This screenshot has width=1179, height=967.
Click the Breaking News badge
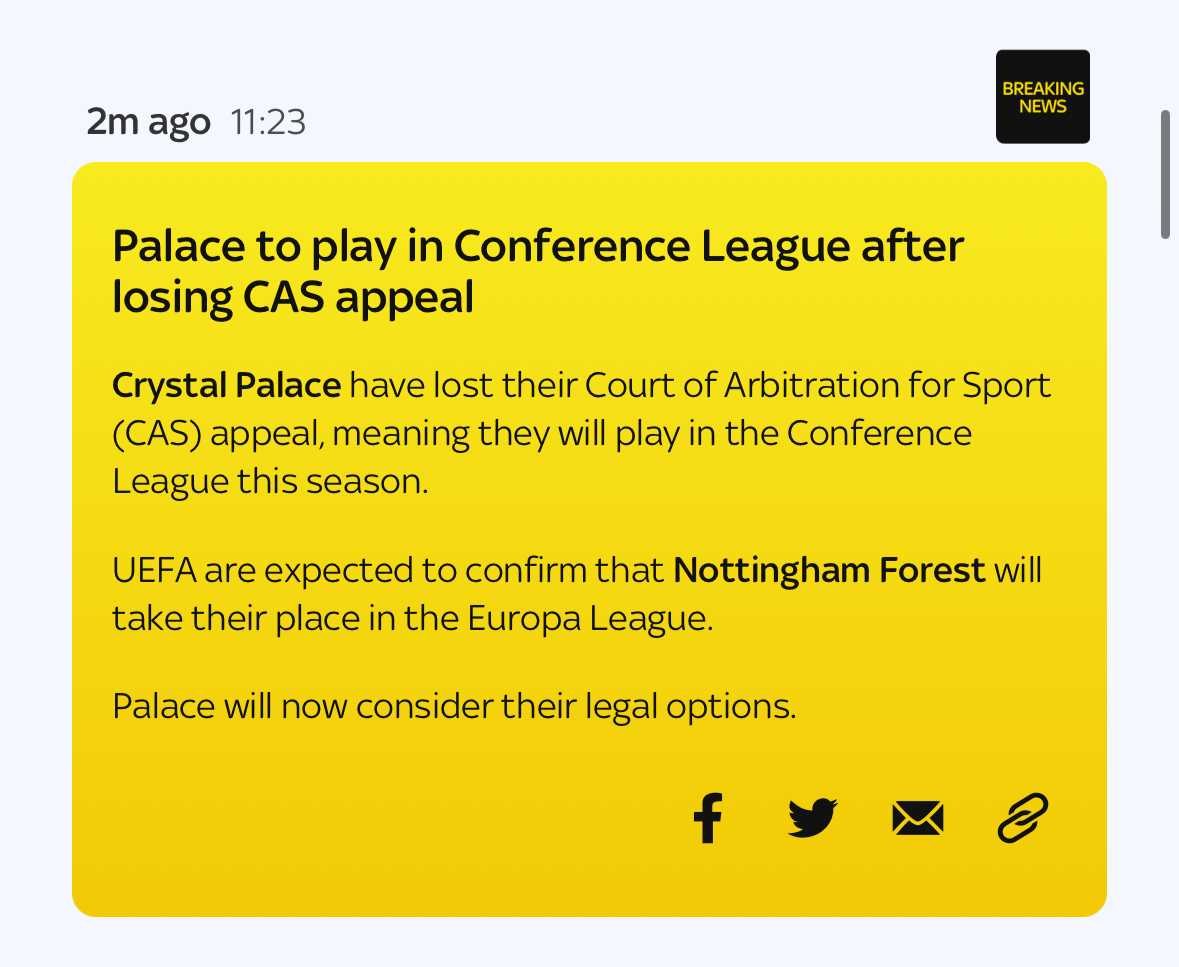1042,97
